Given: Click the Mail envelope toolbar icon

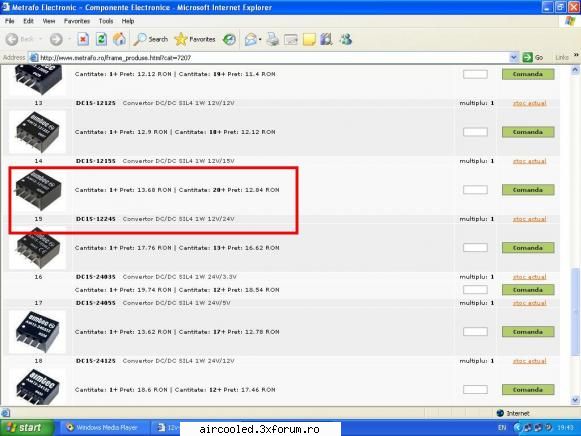Looking at the screenshot, I should [x=250, y=39].
